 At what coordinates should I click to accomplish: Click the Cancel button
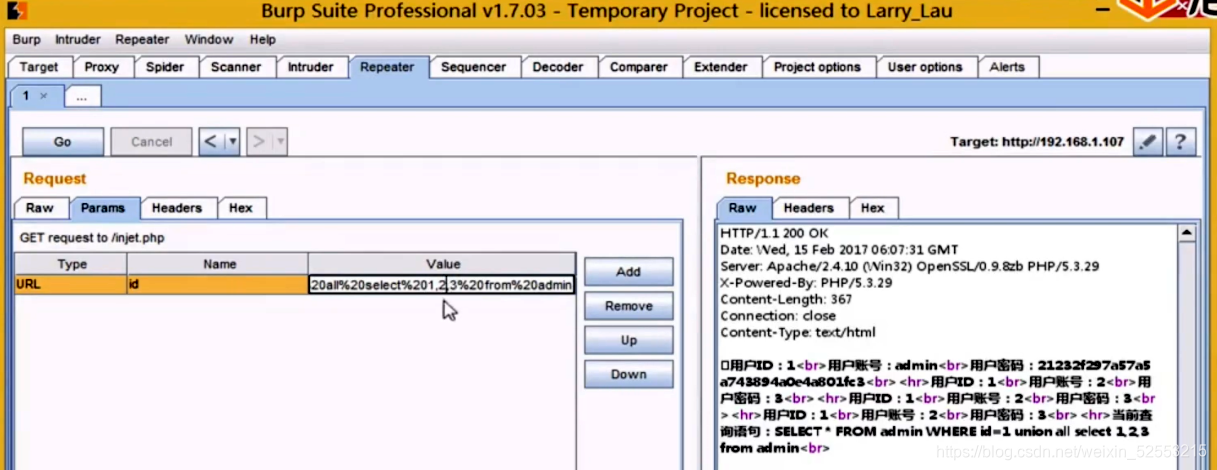tap(151, 142)
